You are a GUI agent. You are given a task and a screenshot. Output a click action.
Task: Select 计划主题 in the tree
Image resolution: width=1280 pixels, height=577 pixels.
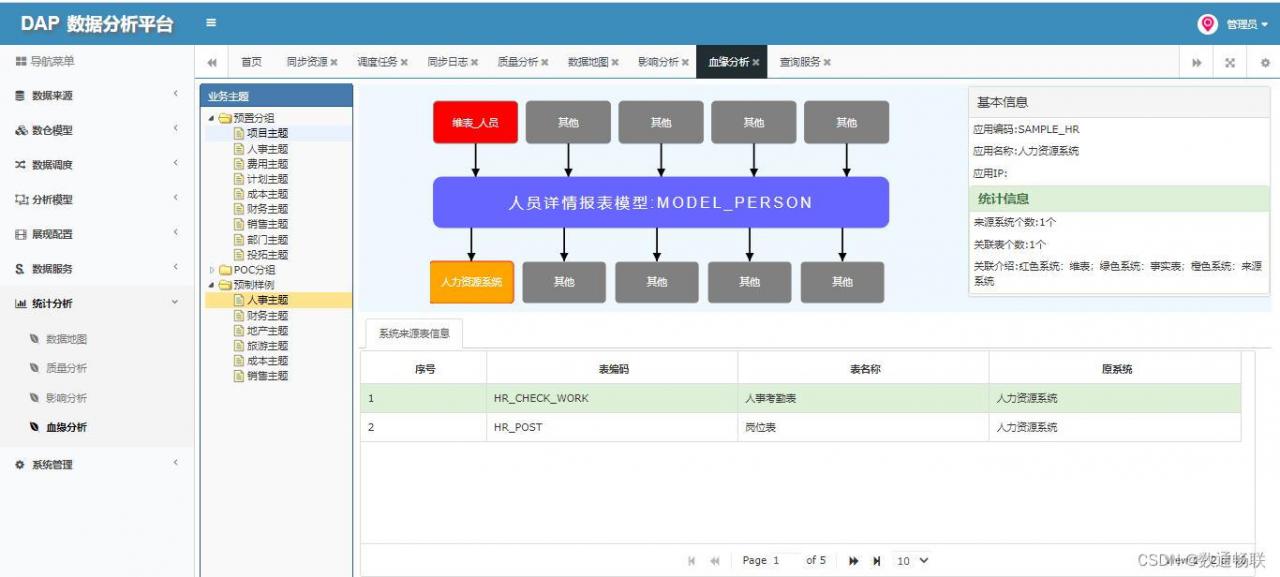tap(267, 179)
